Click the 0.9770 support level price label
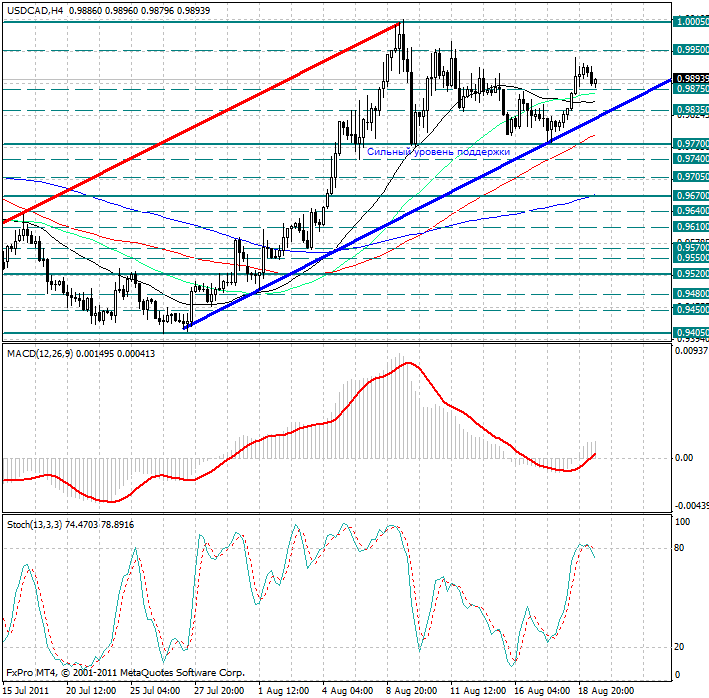This screenshot has height=698, width=709. [690, 145]
